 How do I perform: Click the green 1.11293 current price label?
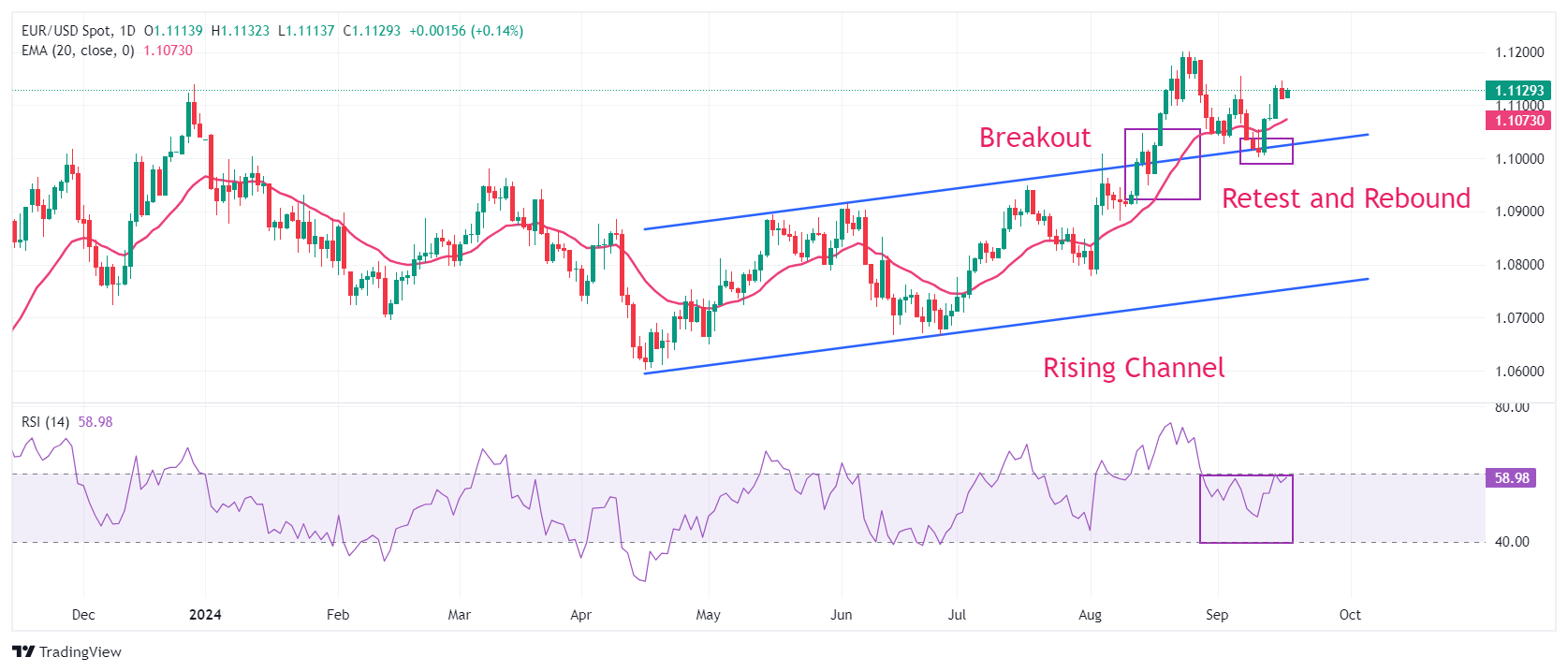coord(1518,91)
